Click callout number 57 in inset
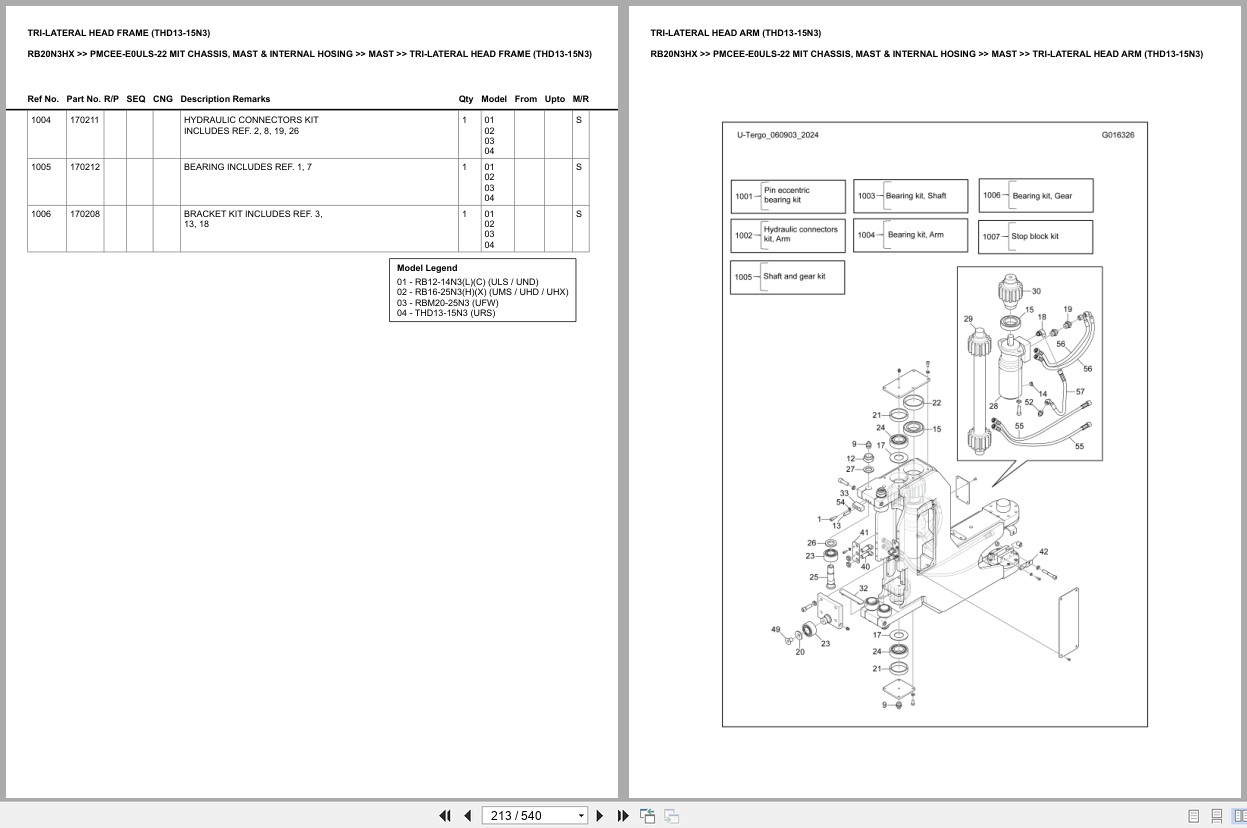Screen dimensions: 1247x828 click(x=1080, y=392)
